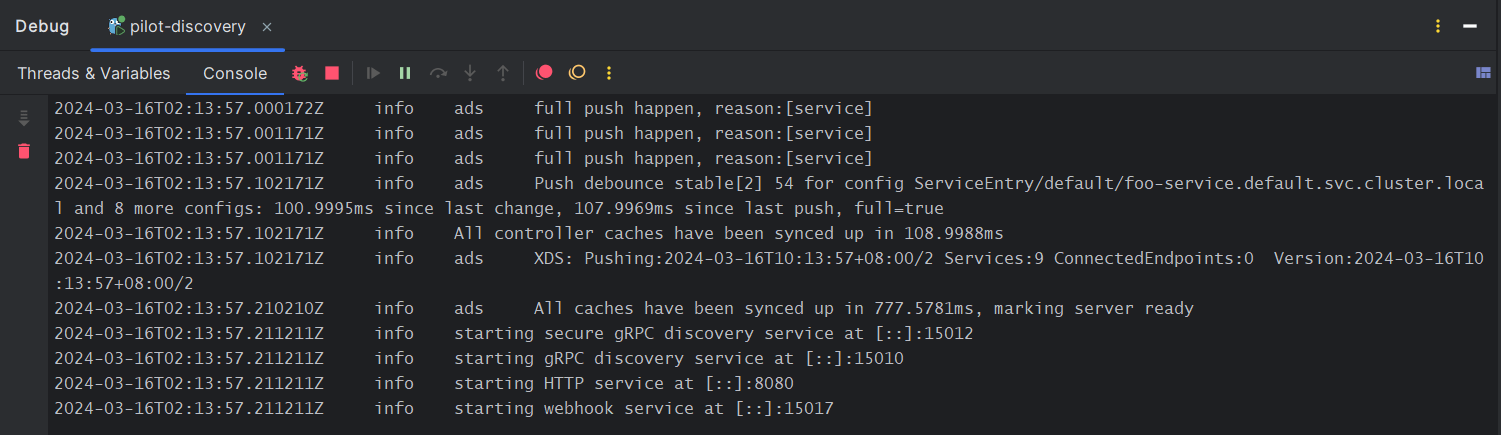Click the Step Over icon
1501x435 pixels.
point(437,73)
